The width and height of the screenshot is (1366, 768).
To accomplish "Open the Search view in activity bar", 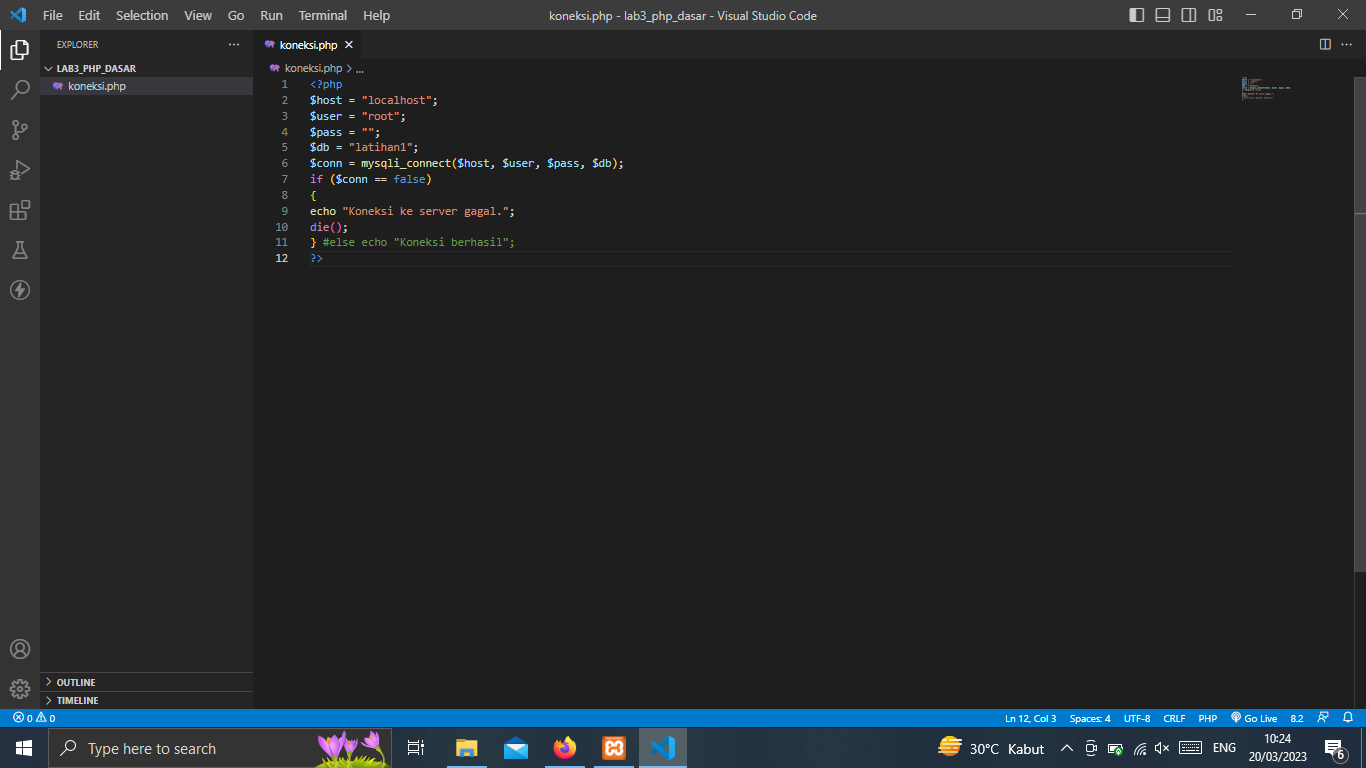I will (20, 90).
